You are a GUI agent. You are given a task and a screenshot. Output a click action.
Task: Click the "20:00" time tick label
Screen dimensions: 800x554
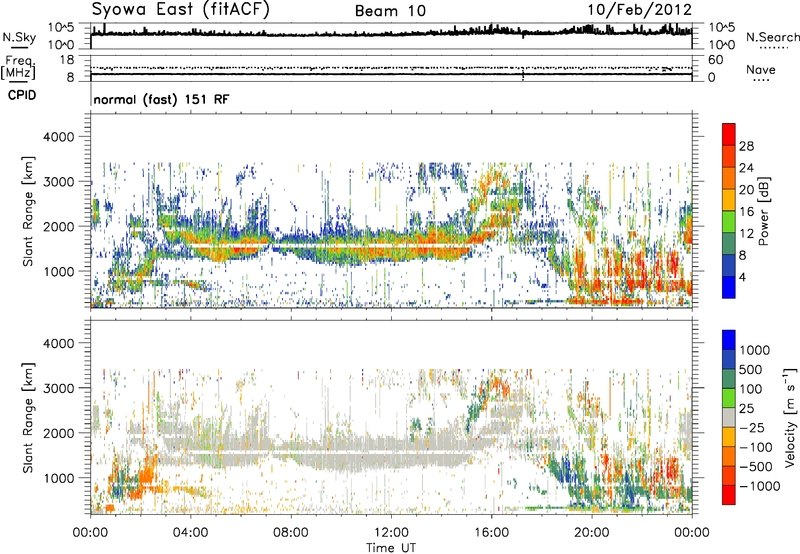[x=591, y=533]
